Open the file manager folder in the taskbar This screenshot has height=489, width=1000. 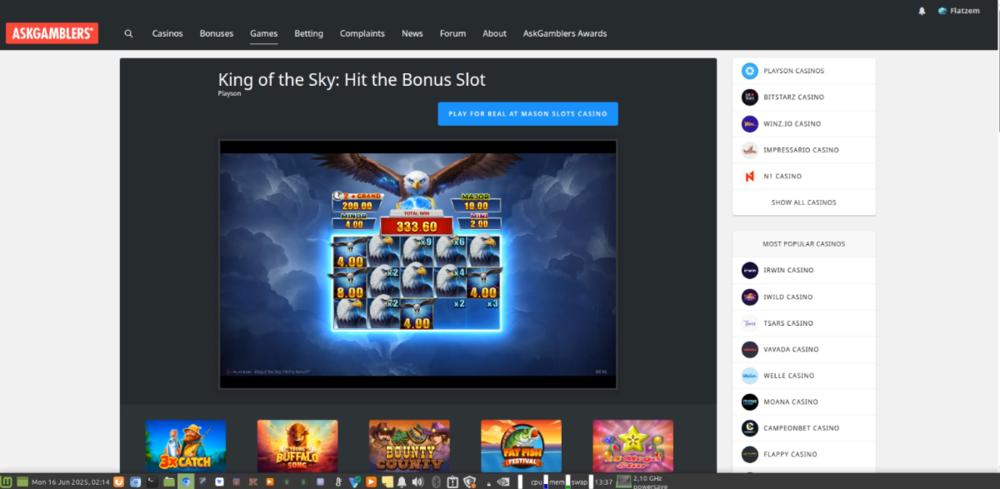[170, 481]
